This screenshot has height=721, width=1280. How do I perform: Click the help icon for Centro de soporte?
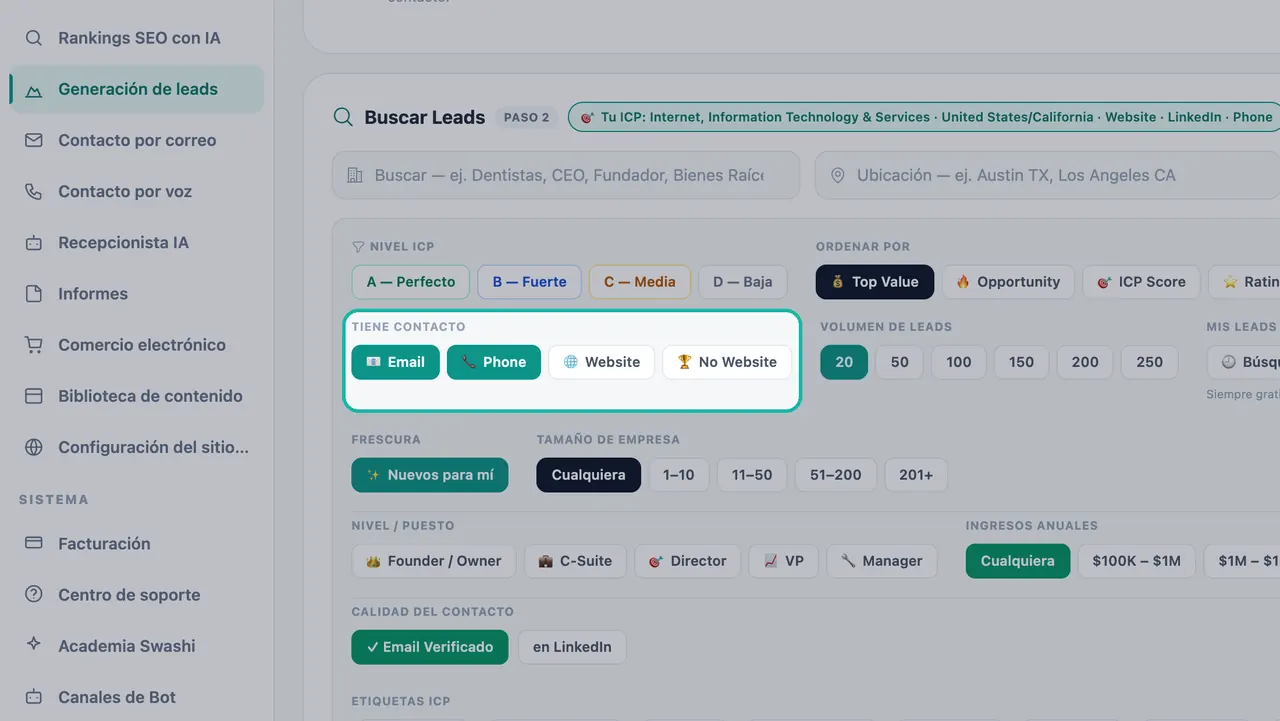point(34,594)
